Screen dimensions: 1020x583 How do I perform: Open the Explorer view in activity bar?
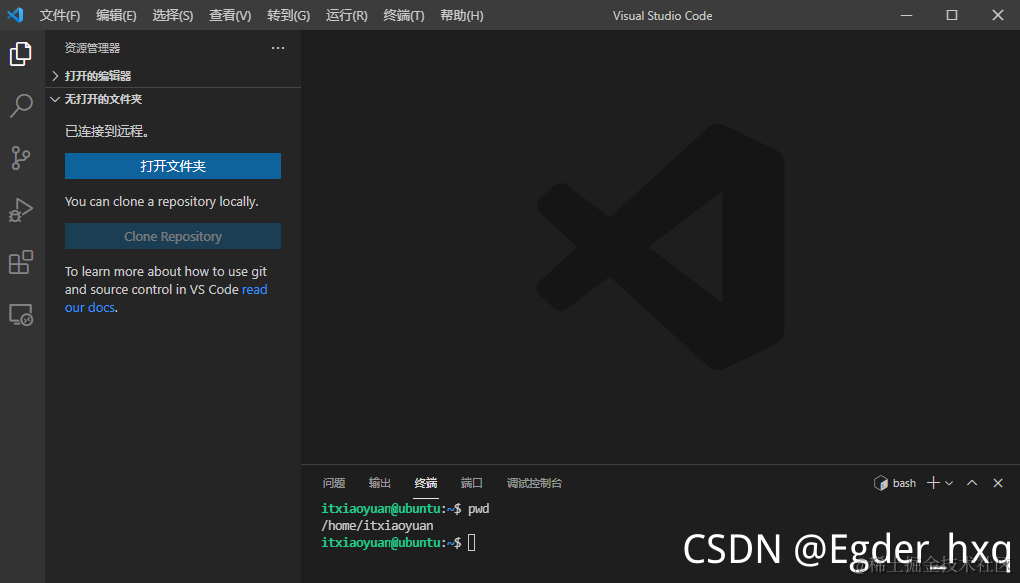pyautogui.click(x=21, y=53)
